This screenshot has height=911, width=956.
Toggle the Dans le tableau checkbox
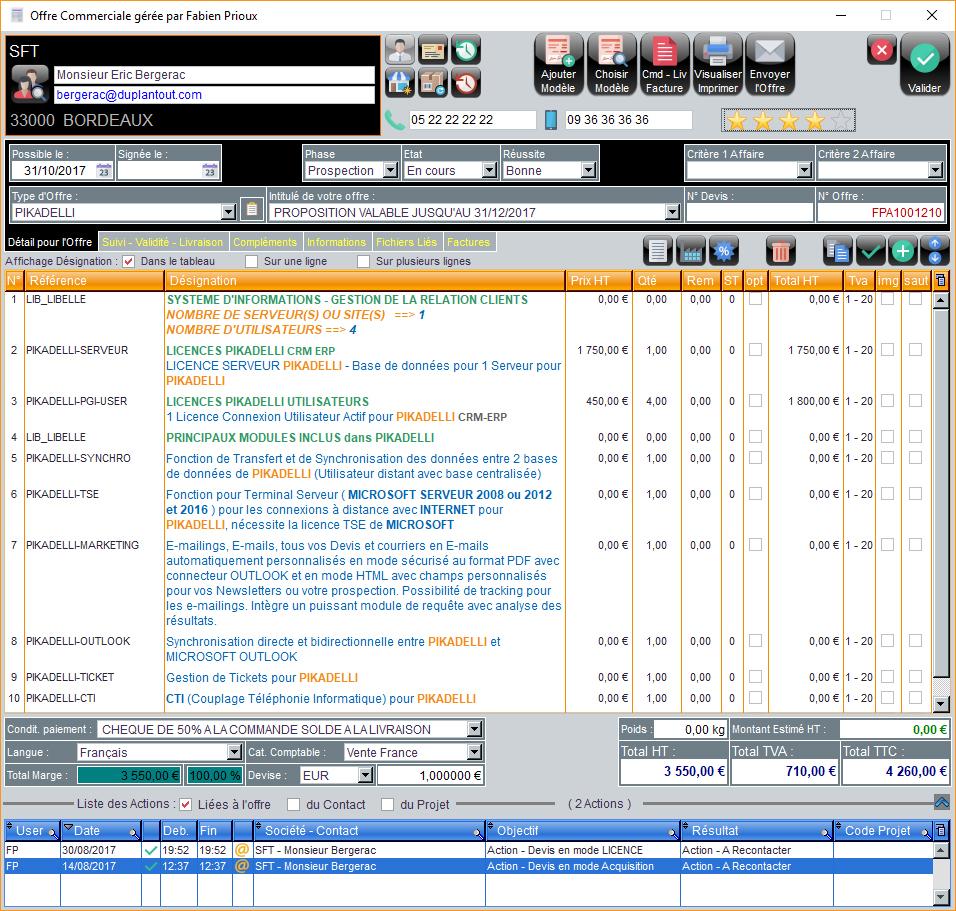click(129, 262)
